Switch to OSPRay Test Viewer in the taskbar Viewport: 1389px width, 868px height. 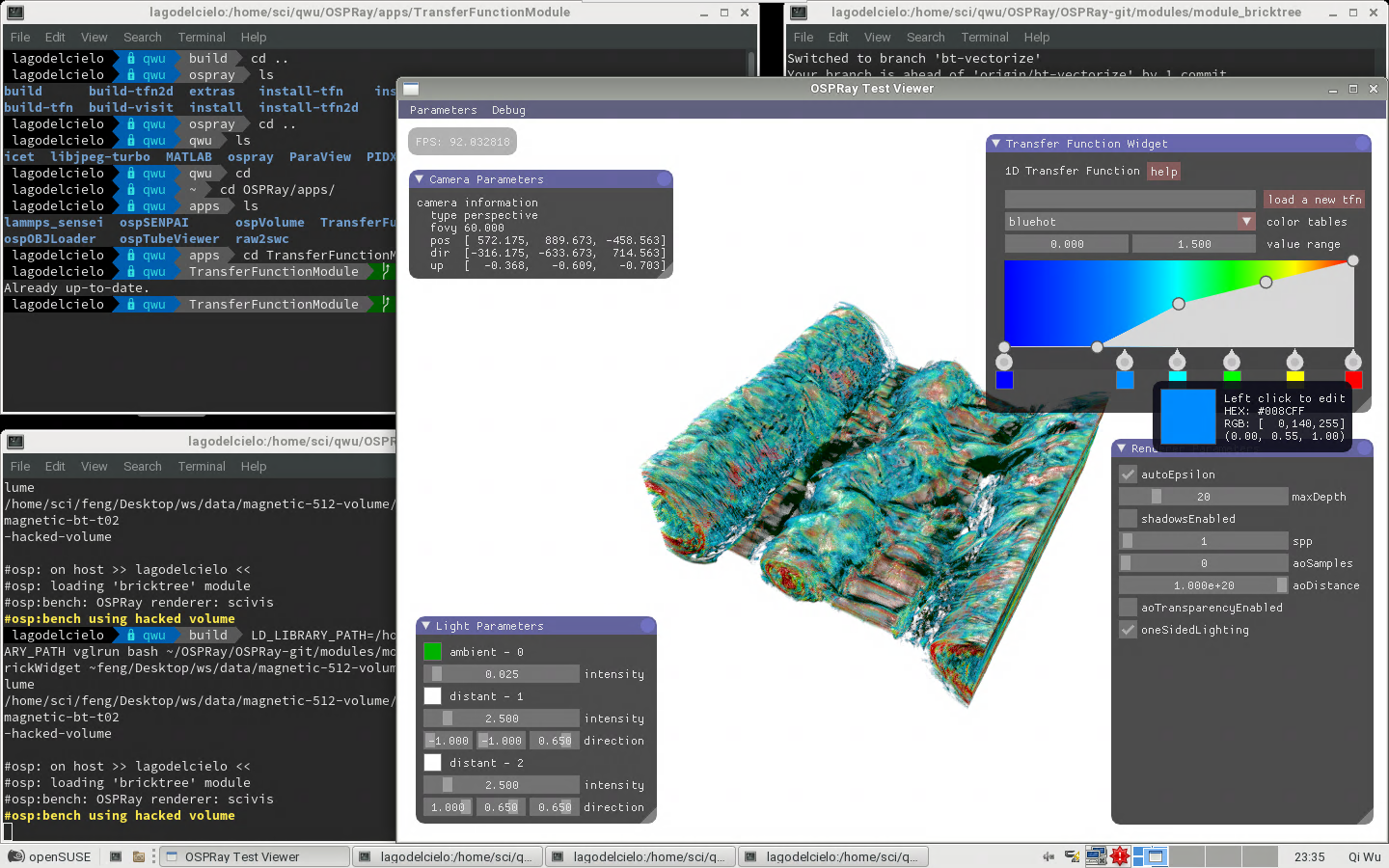tap(254, 856)
